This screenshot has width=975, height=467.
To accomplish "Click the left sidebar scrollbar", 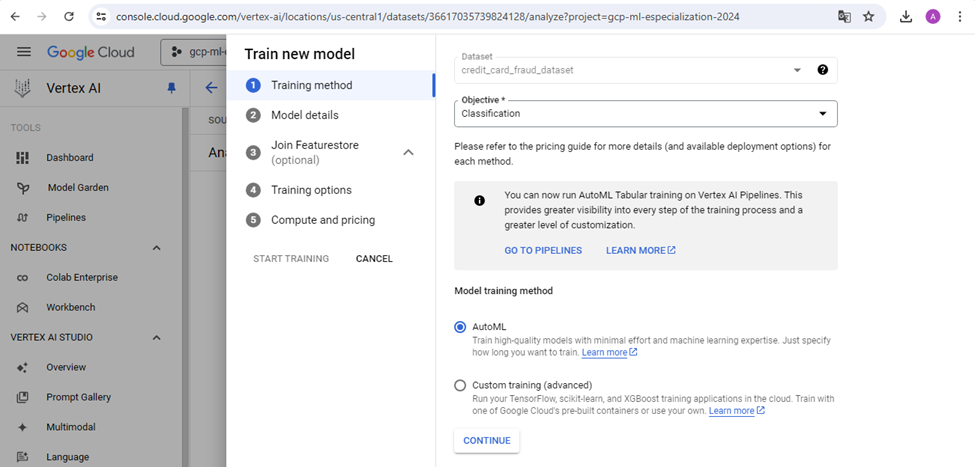I will coord(185,286).
